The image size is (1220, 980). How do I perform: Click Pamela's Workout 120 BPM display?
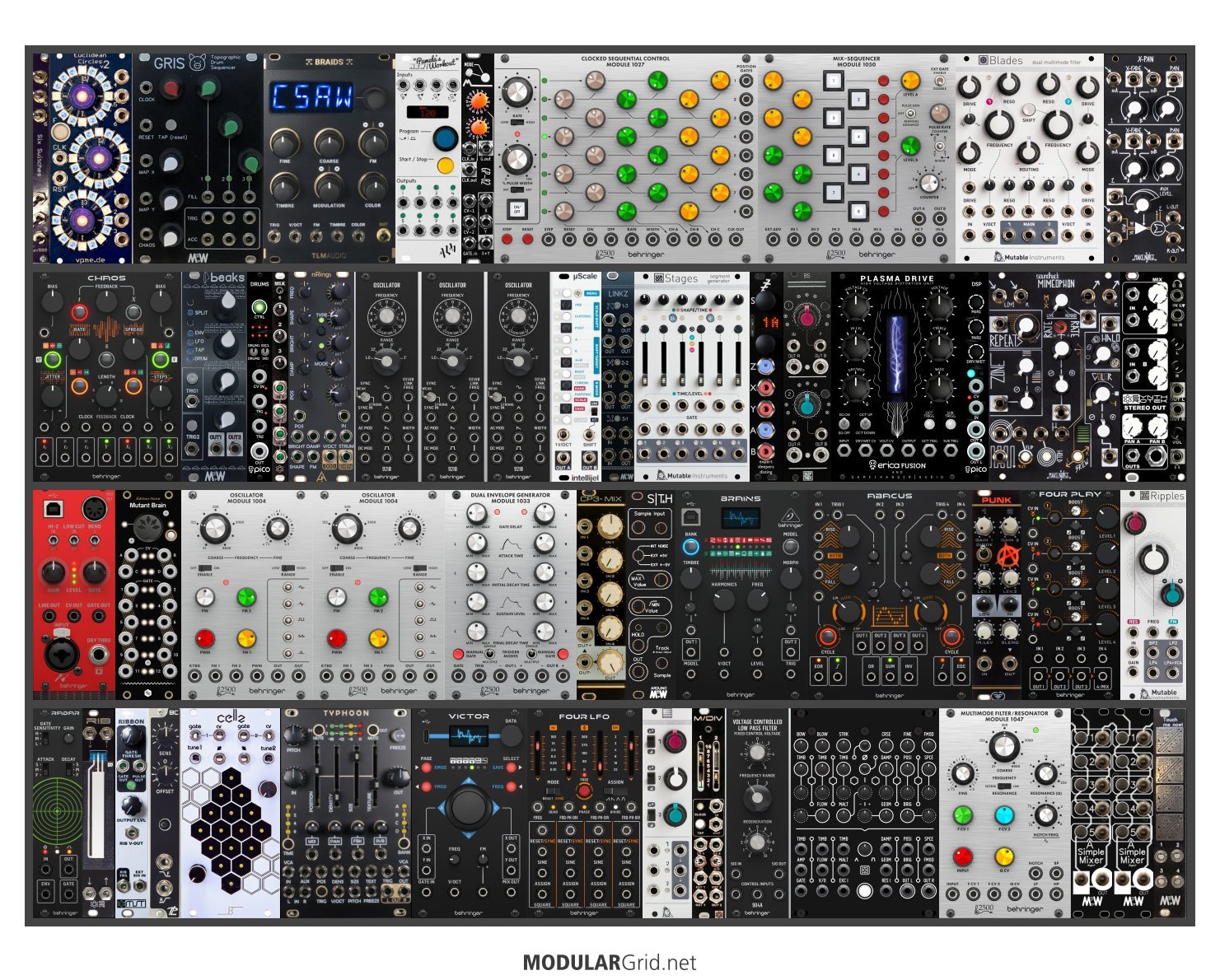(x=427, y=111)
